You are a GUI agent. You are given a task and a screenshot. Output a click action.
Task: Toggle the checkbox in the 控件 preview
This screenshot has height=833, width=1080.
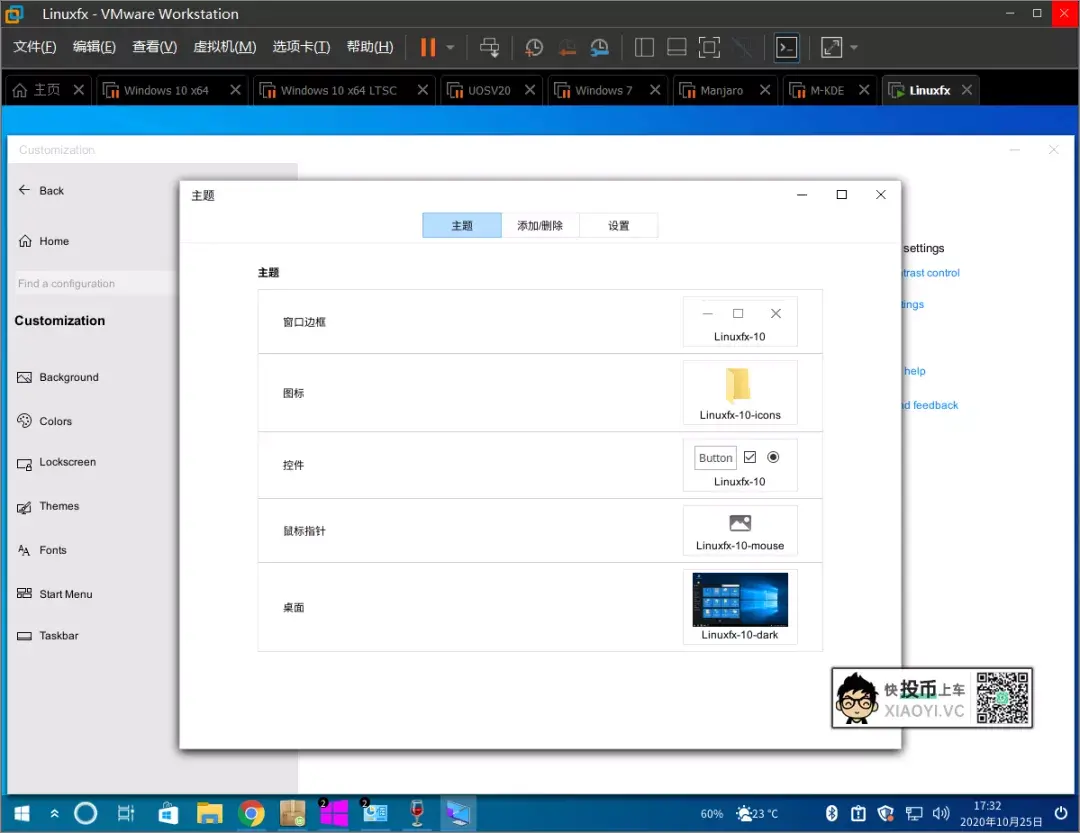pos(750,457)
